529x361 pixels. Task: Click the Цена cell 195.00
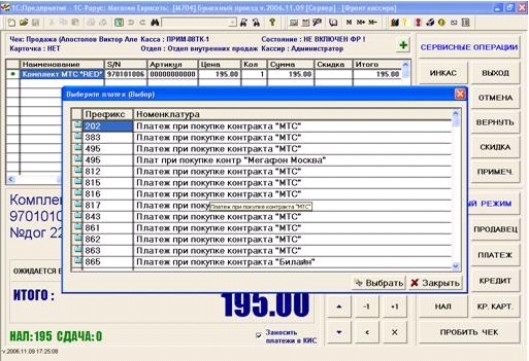pos(219,74)
